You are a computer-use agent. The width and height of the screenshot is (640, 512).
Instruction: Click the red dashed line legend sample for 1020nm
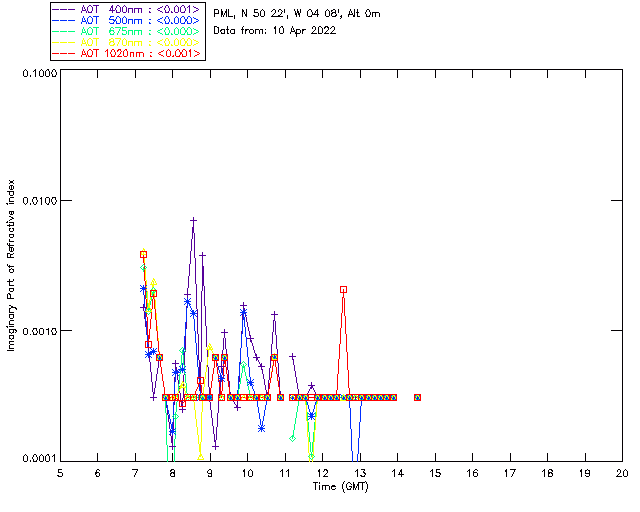tap(64, 53)
